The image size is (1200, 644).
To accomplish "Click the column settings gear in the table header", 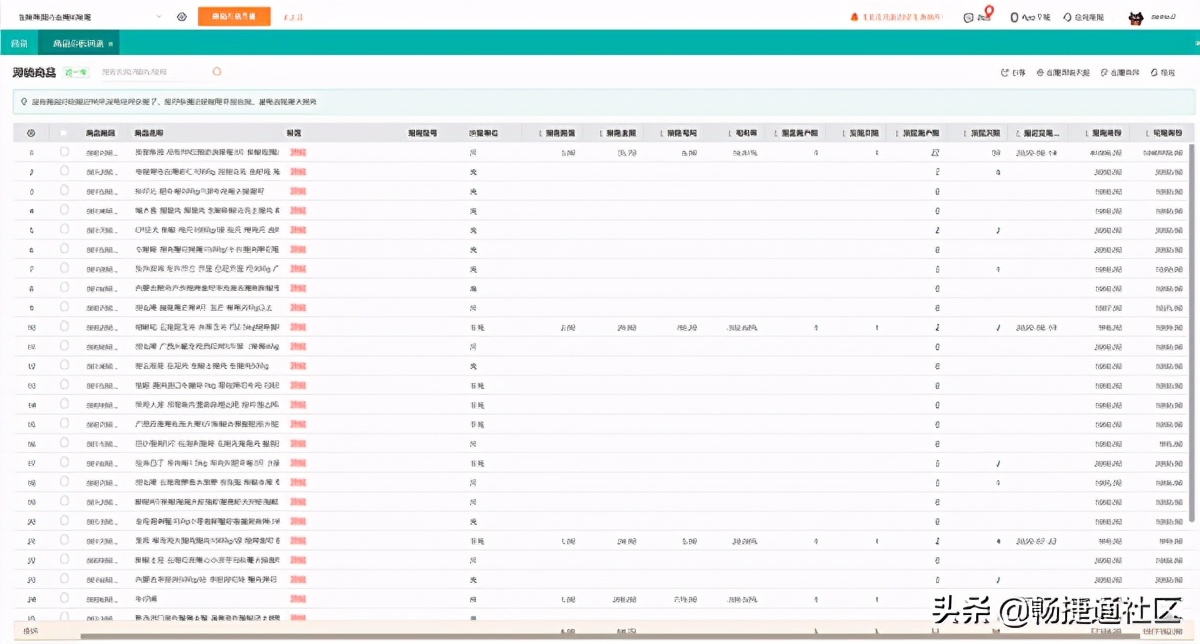I will 31,133.
